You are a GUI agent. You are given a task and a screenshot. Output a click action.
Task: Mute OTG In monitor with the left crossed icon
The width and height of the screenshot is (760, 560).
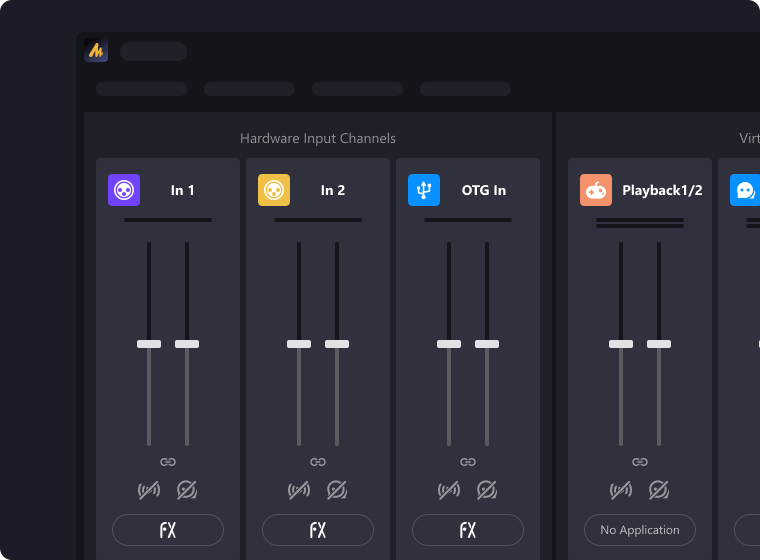pyautogui.click(x=449, y=490)
